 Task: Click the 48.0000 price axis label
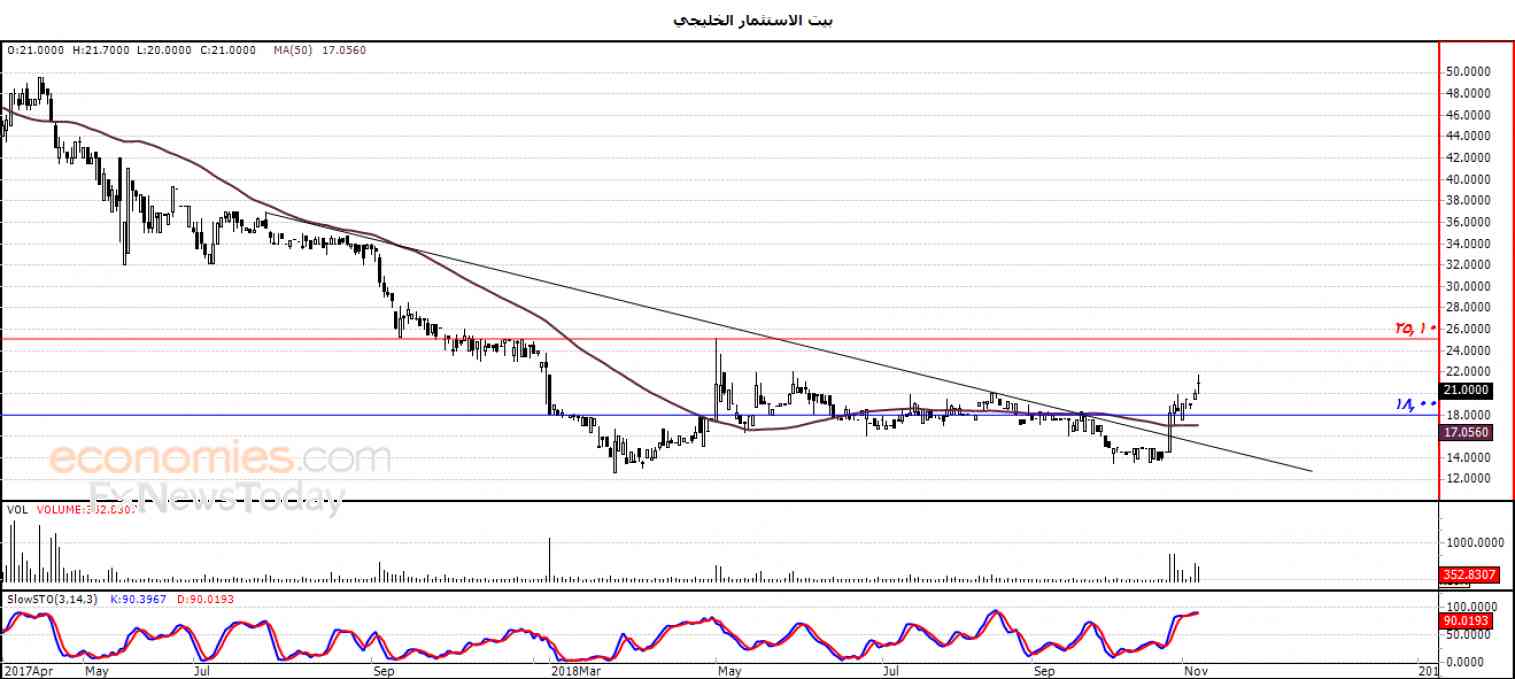tap(1467, 94)
